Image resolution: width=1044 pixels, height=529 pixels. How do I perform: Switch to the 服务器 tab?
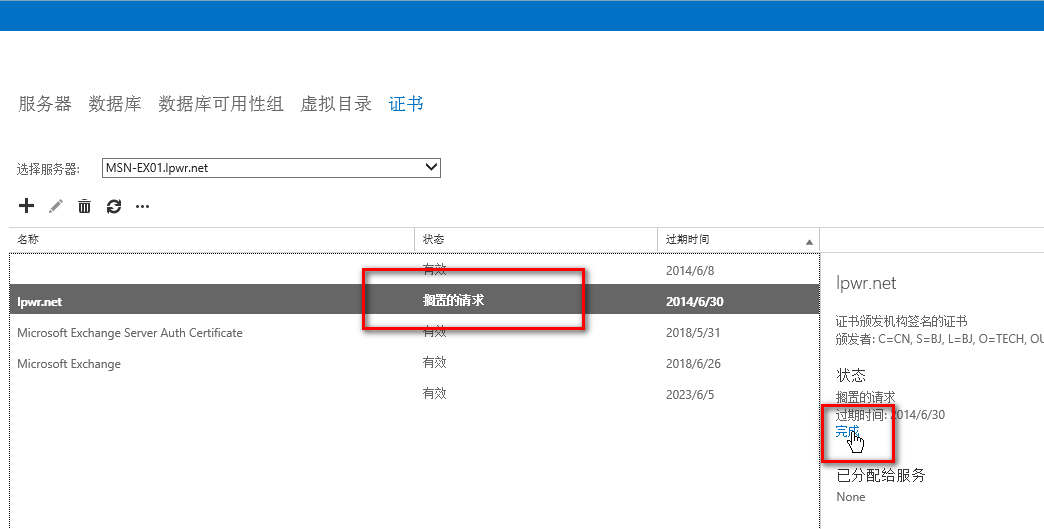pos(45,104)
